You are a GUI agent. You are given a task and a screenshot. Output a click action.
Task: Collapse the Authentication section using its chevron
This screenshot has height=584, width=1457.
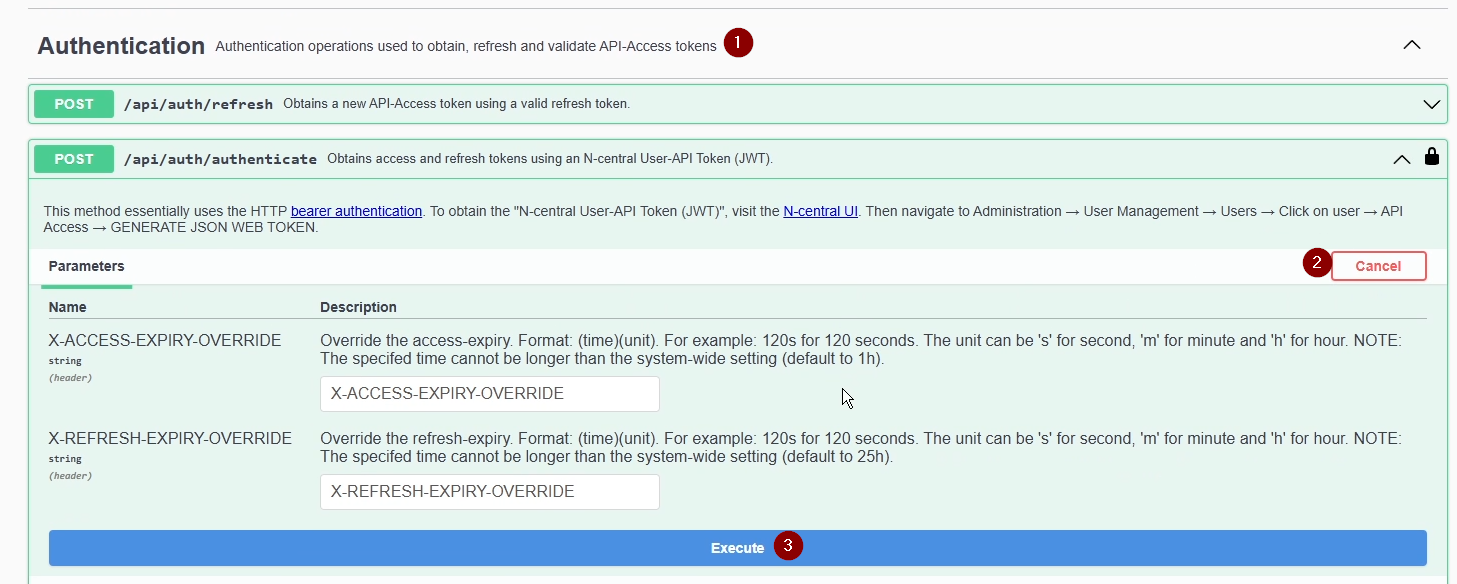point(1411,45)
